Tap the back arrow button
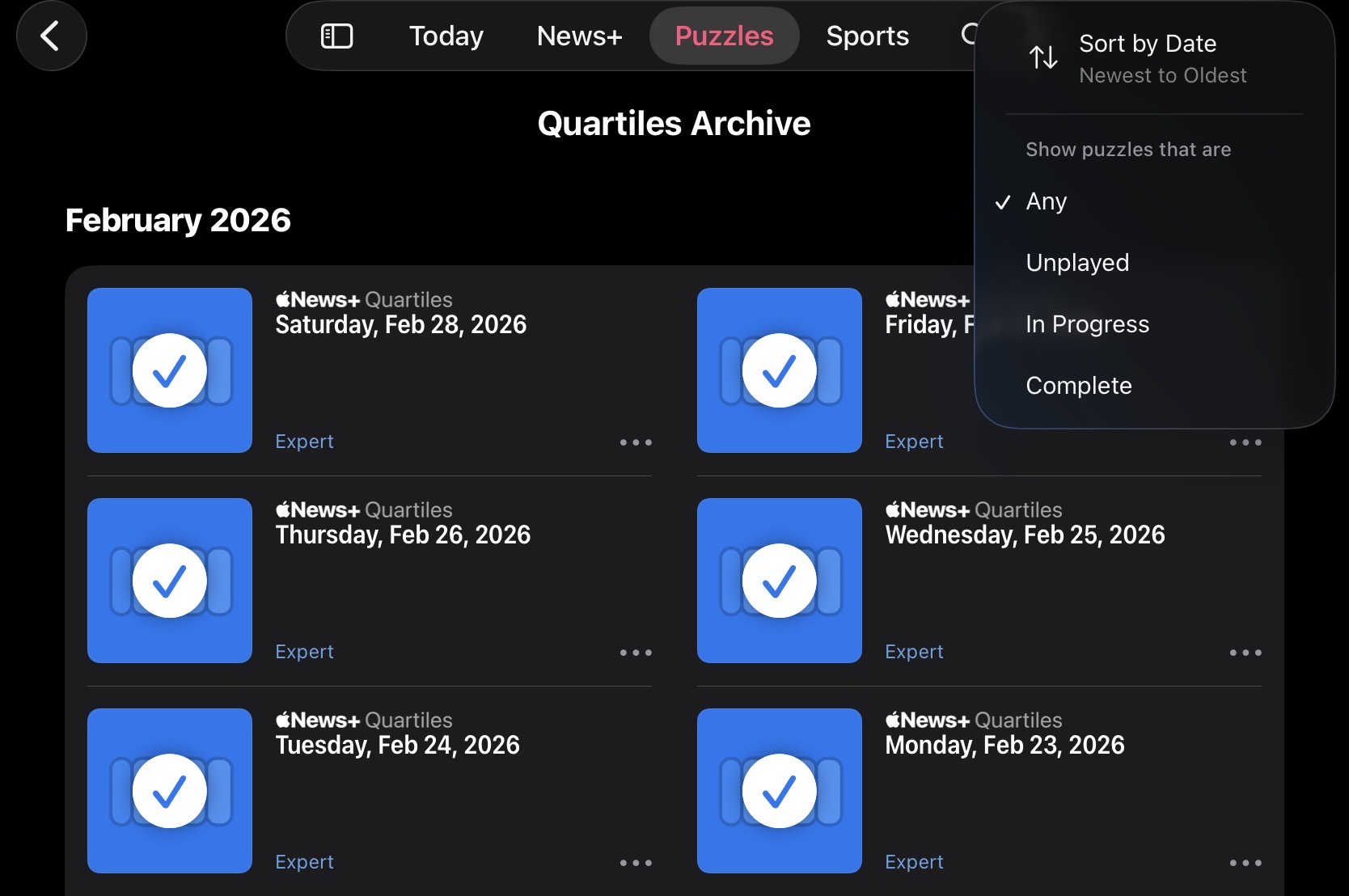 (x=51, y=36)
